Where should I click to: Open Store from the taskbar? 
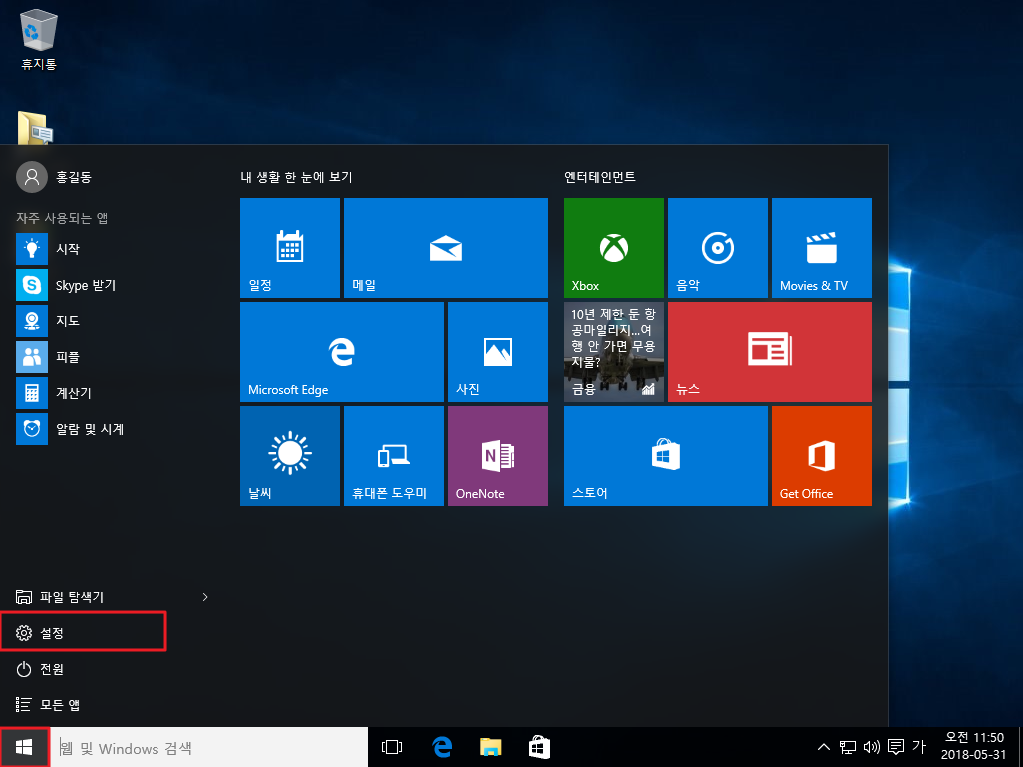[x=540, y=747]
